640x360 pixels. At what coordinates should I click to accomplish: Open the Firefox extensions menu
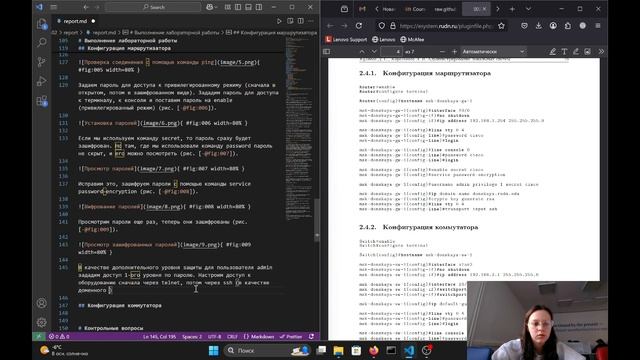[x=568, y=26]
